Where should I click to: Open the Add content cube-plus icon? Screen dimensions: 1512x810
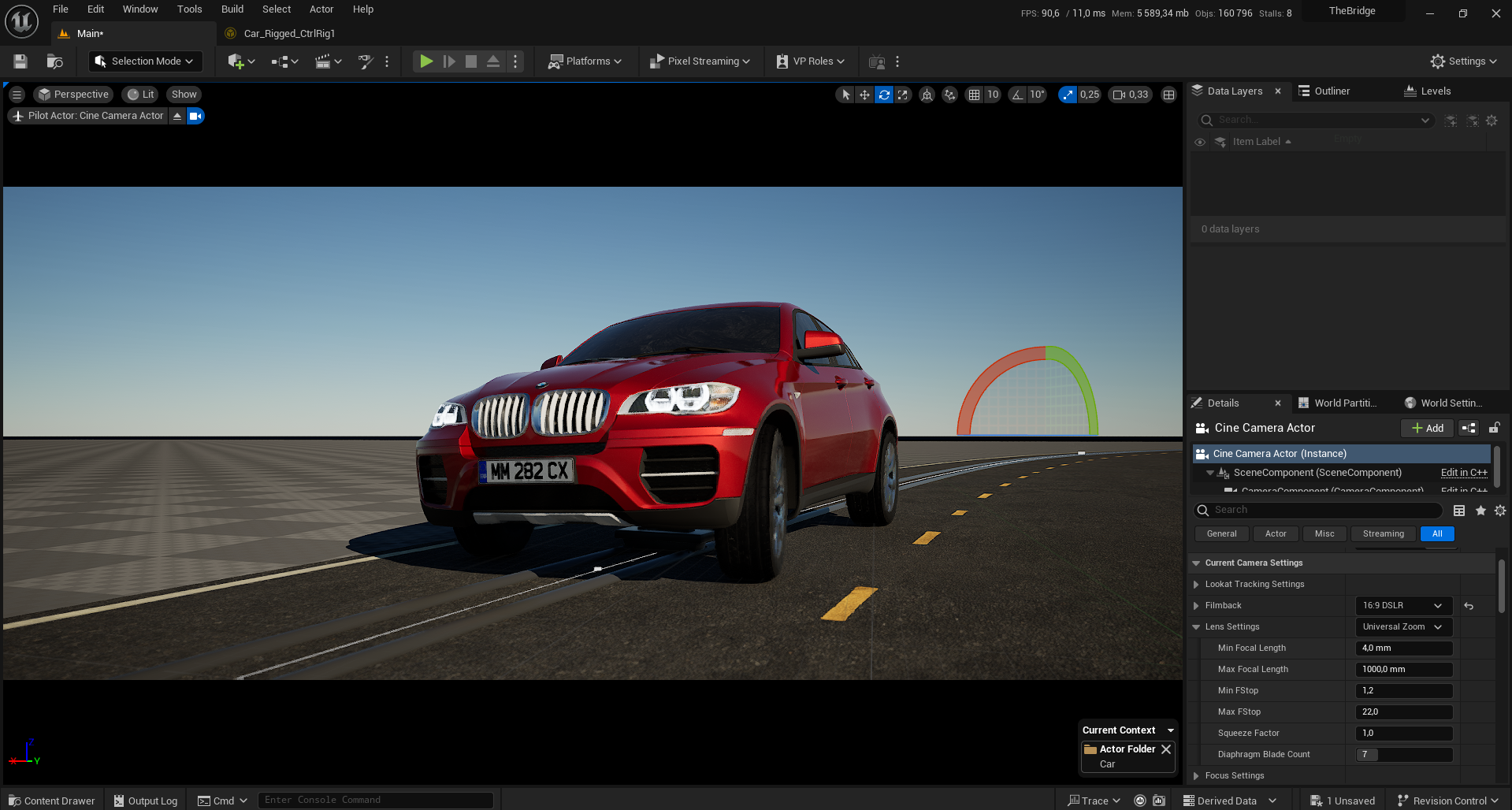point(241,61)
